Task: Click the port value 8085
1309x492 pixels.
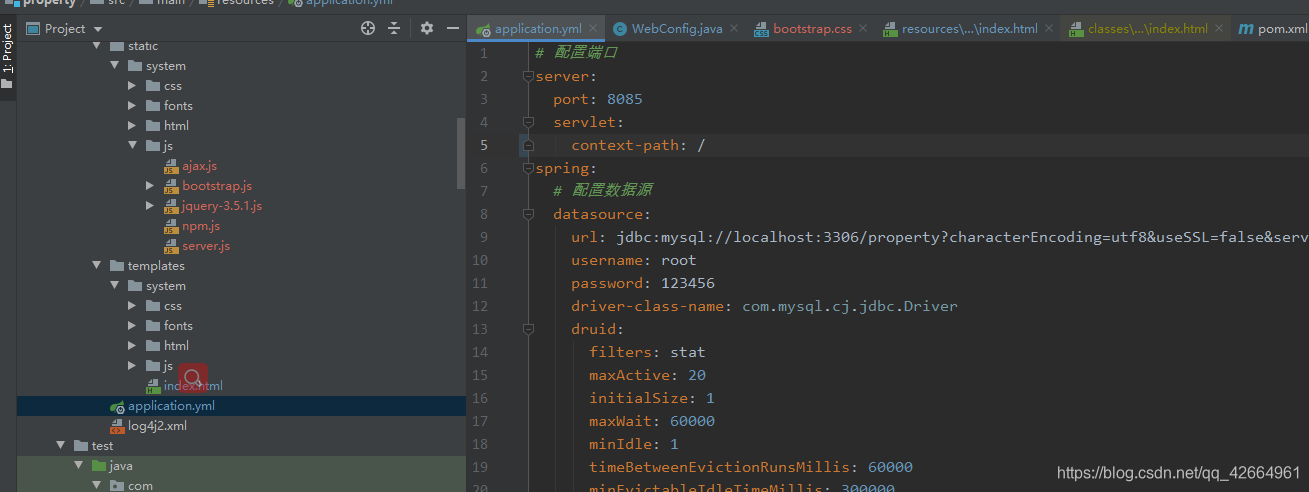Action: coord(625,99)
